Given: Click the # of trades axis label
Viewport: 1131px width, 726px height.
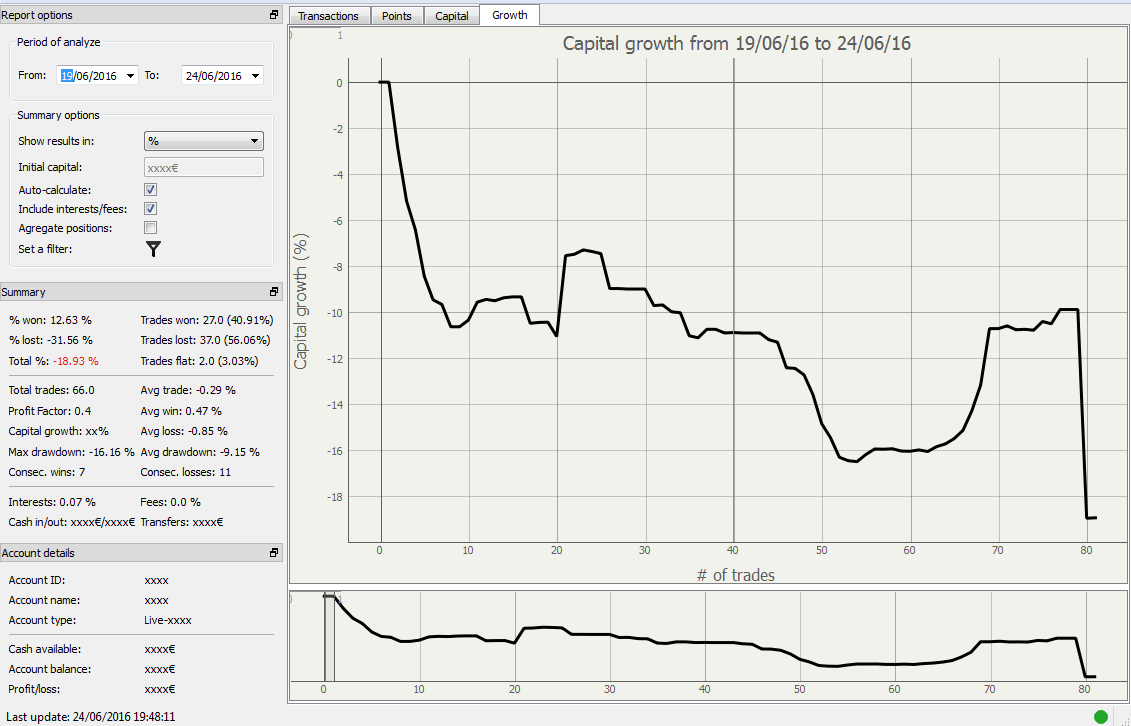Looking at the screenshot, I should click(736, 575).
